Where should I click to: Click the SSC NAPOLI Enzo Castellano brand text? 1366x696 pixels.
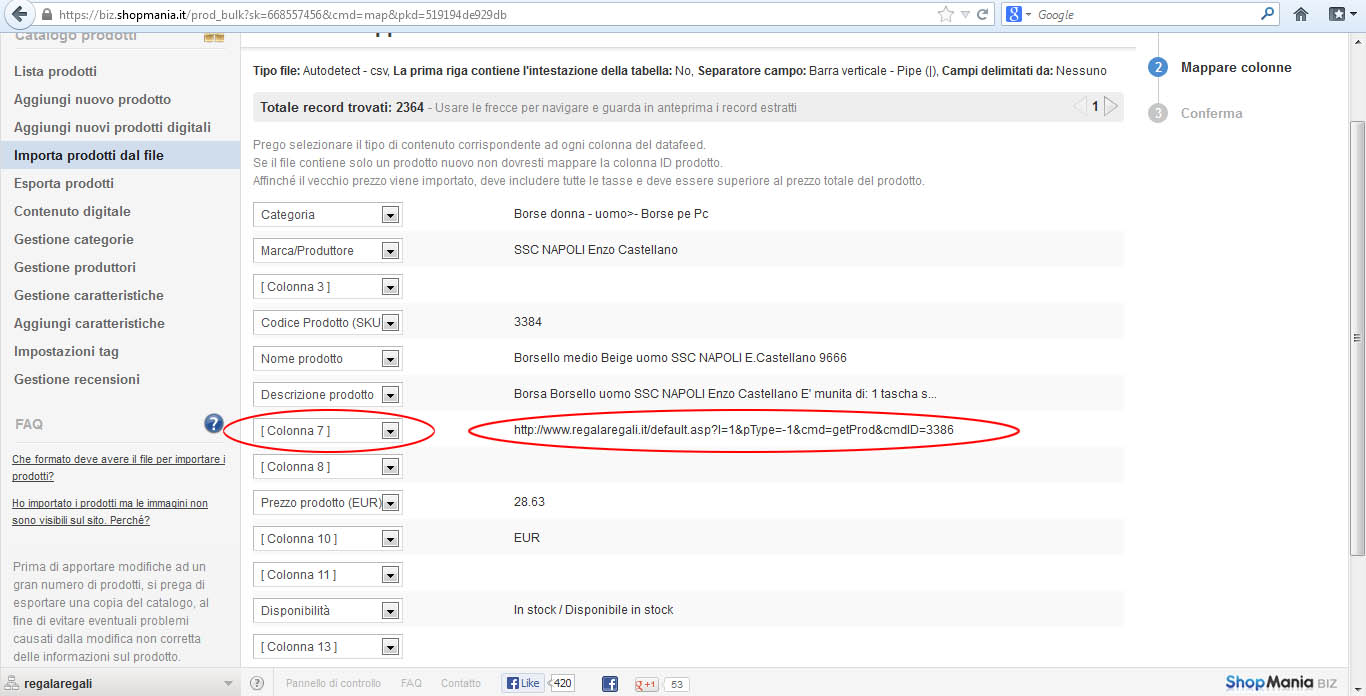click(596, 250)
